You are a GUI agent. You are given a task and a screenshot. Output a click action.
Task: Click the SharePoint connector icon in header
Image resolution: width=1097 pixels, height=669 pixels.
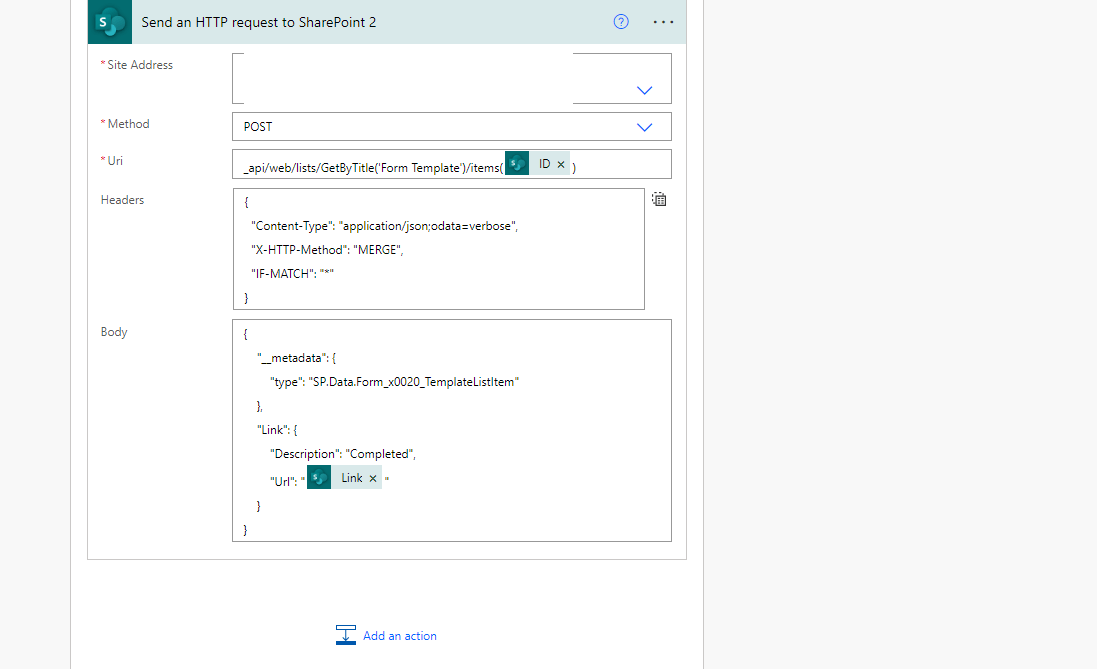[x=110, y=22]
